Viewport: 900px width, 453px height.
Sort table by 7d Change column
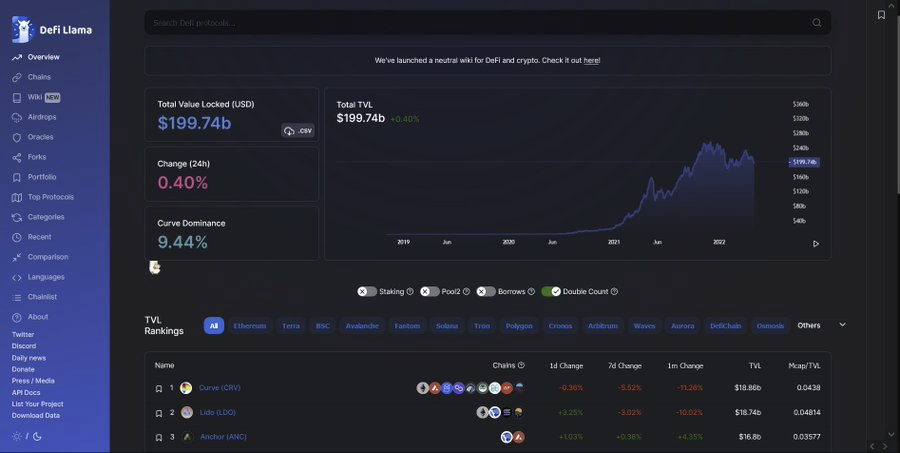click(625, 366)
